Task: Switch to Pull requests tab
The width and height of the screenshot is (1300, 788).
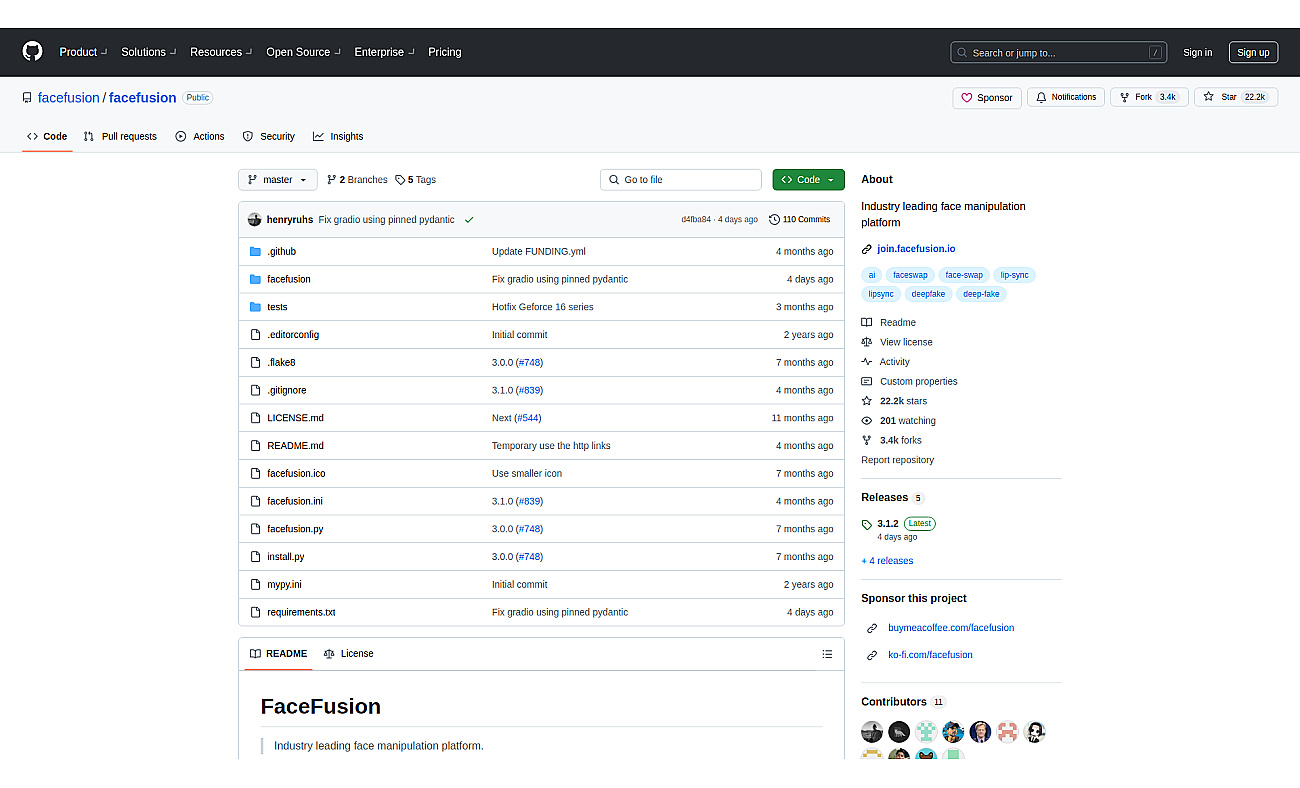Action: click(x=120, y=136)
